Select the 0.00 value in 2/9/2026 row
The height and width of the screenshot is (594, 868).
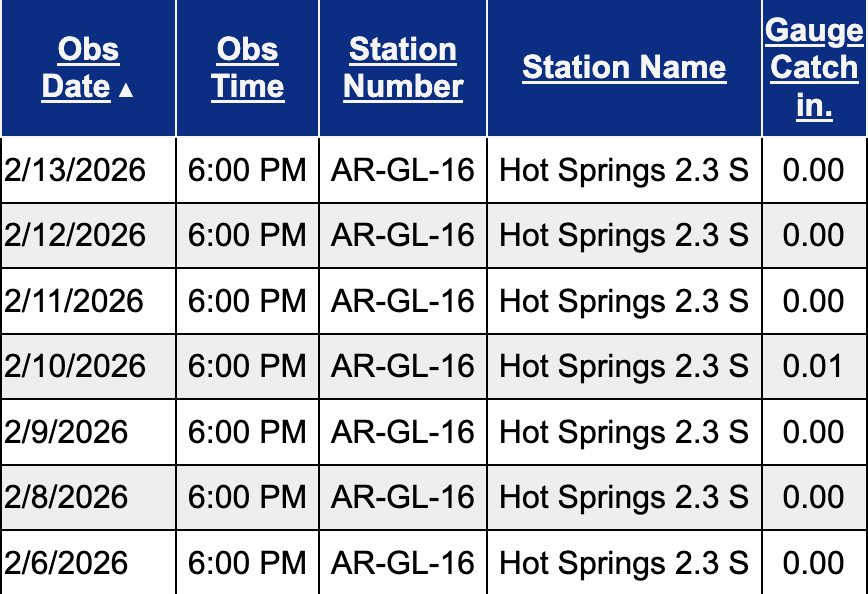[x=813, y=432]
